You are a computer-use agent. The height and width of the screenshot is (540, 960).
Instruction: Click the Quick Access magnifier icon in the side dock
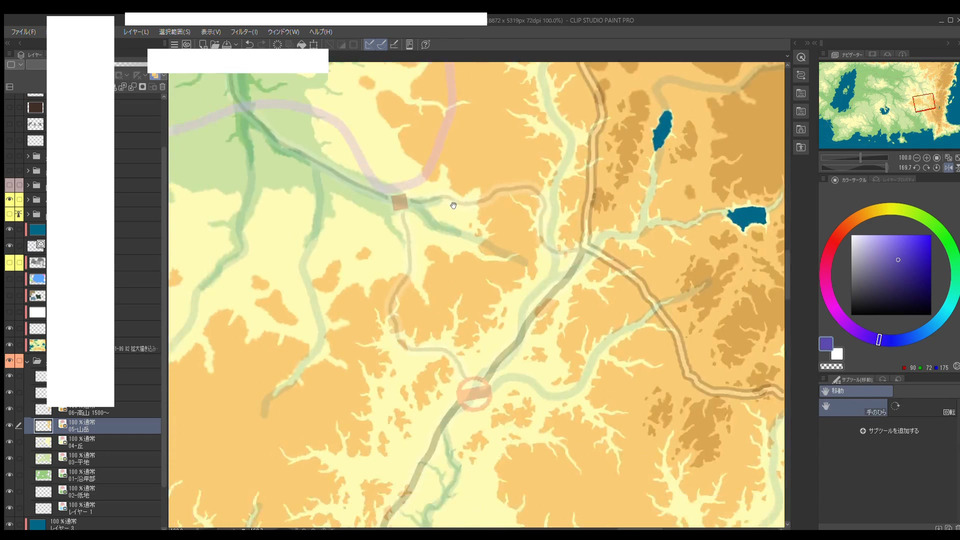(x=801, y=57)
